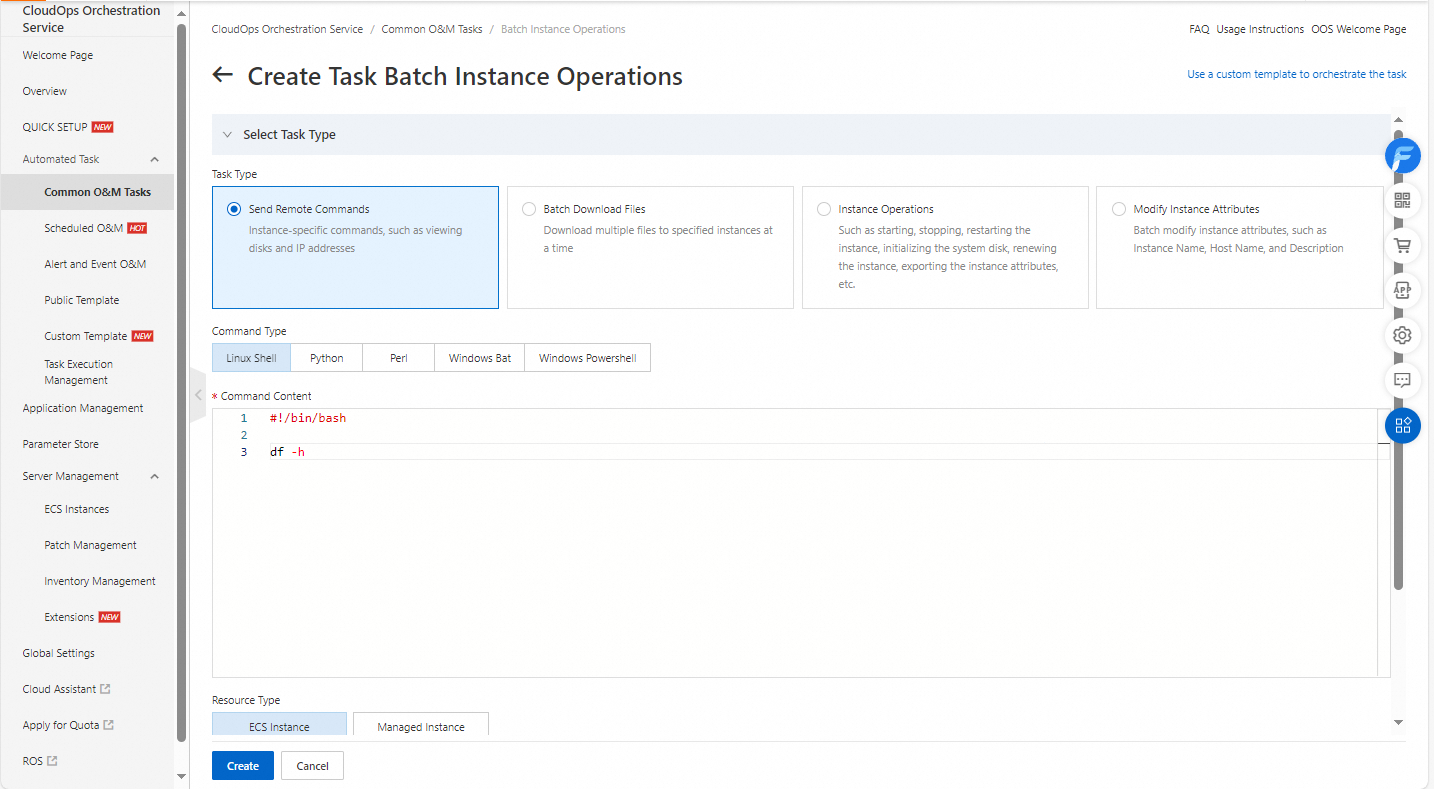Switch command type to Perl
Viewport: 1434px width, 789px height.
pos(399,358)
